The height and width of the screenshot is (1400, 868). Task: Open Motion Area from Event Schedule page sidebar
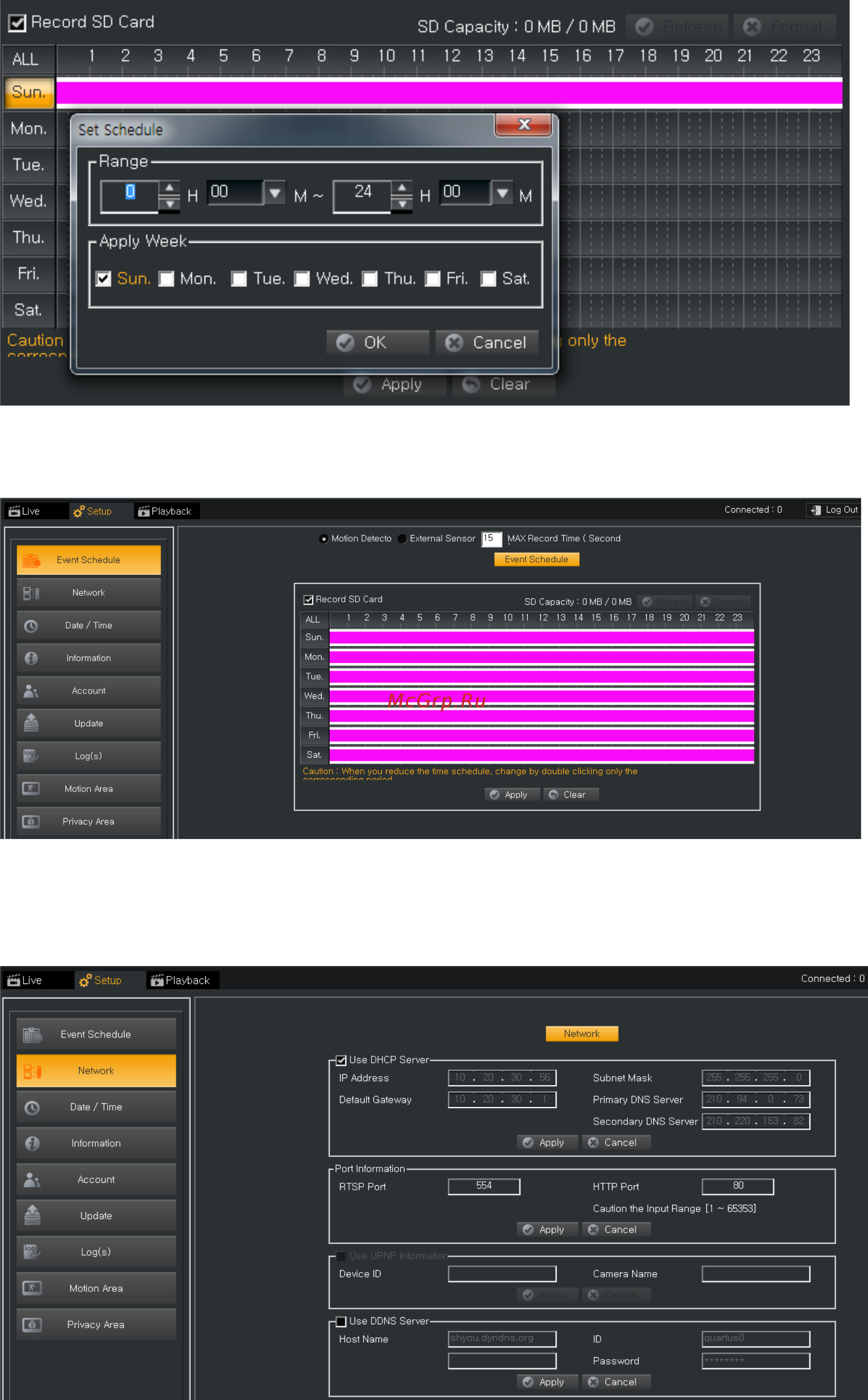pos(89,788)
